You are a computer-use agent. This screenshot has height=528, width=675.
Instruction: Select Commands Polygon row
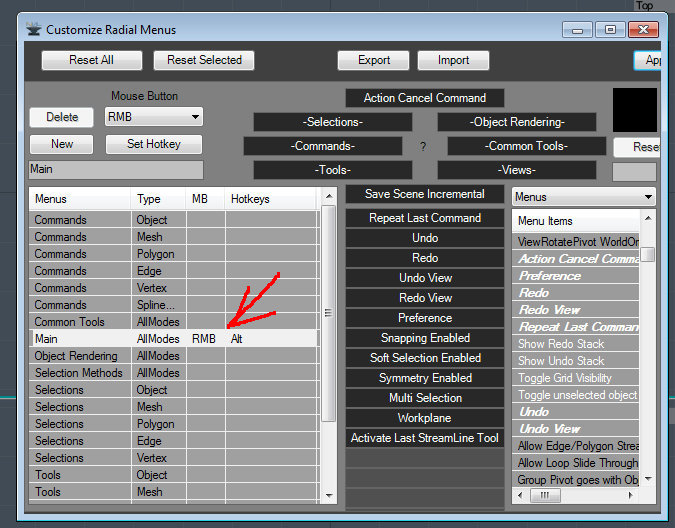174,254
